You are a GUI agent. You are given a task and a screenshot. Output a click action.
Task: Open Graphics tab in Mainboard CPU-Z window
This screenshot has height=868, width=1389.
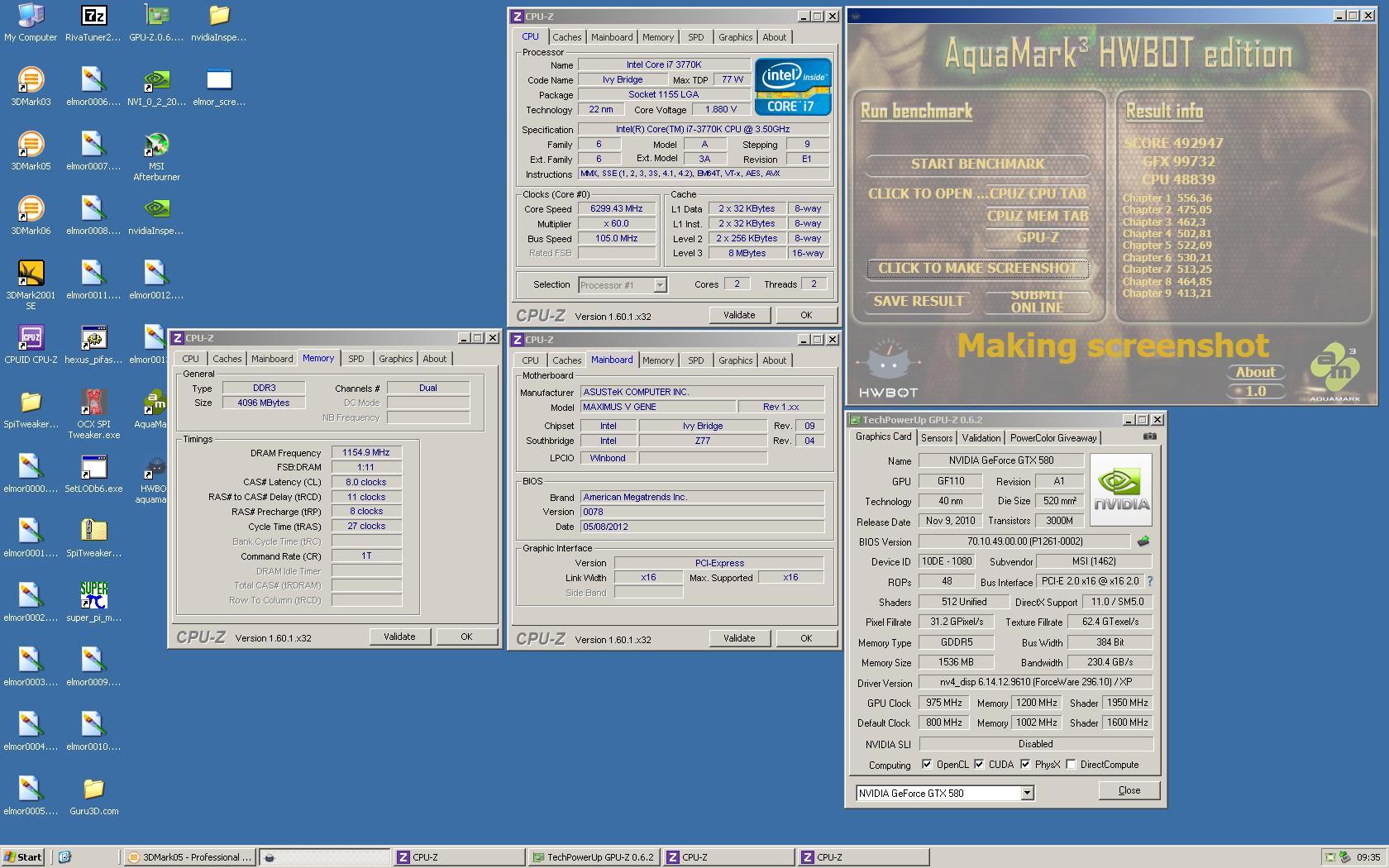735,360
